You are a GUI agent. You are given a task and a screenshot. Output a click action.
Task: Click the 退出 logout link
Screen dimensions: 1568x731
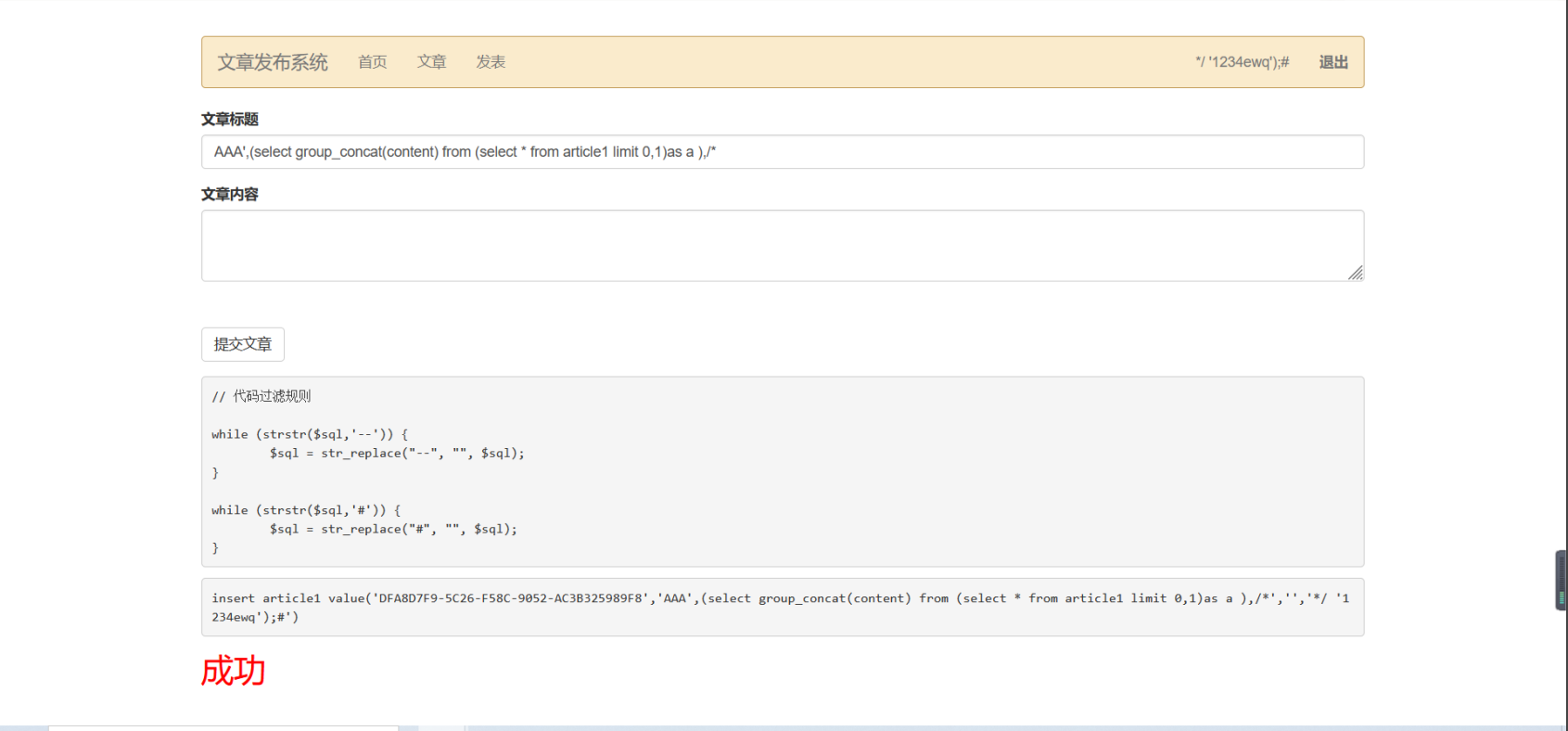(x=1333, y=62)
